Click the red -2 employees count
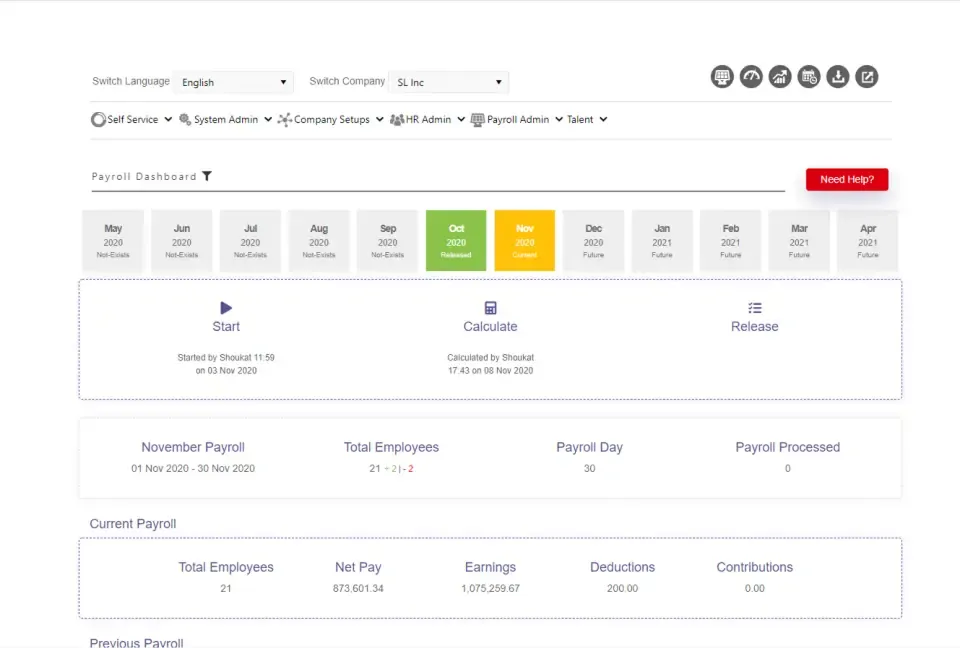This screenshot has height=648, width=960. (x=408, y=469)
